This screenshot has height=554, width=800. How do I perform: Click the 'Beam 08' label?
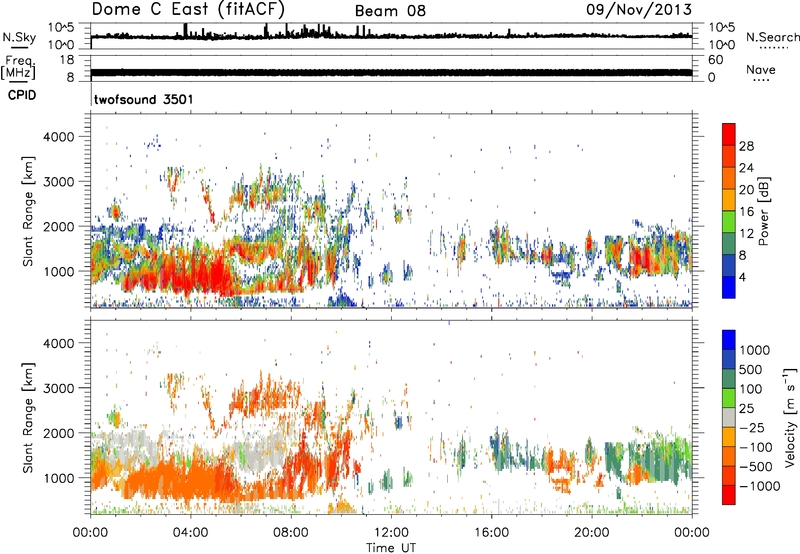390,11
